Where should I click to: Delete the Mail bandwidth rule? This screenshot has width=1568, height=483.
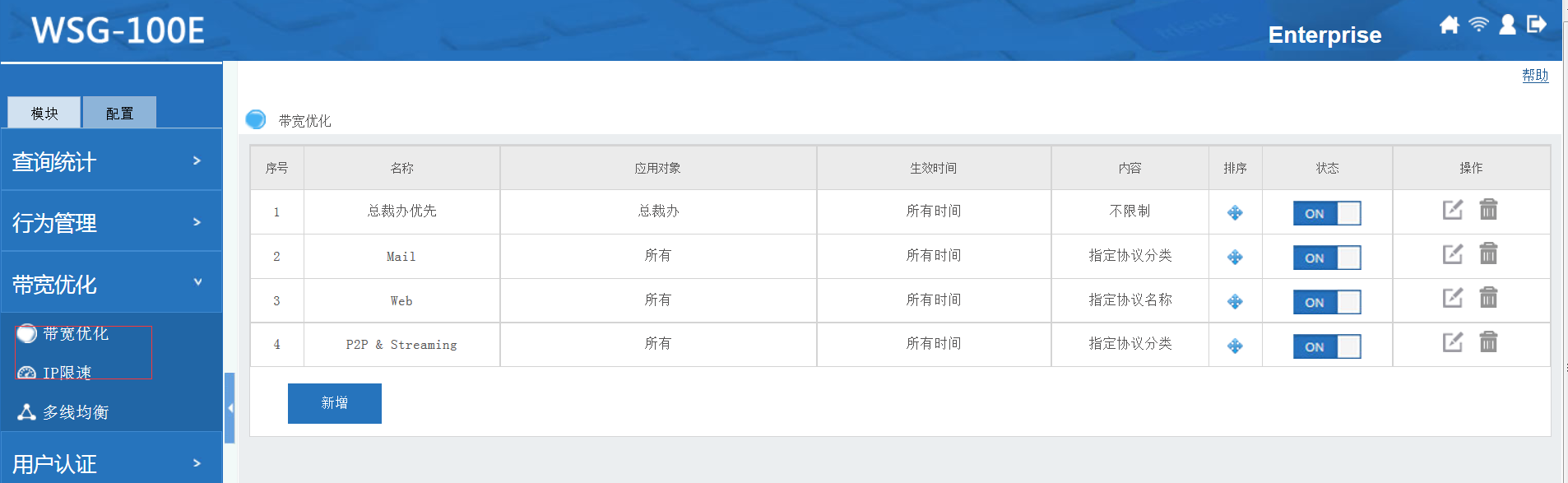(1488, 254)
